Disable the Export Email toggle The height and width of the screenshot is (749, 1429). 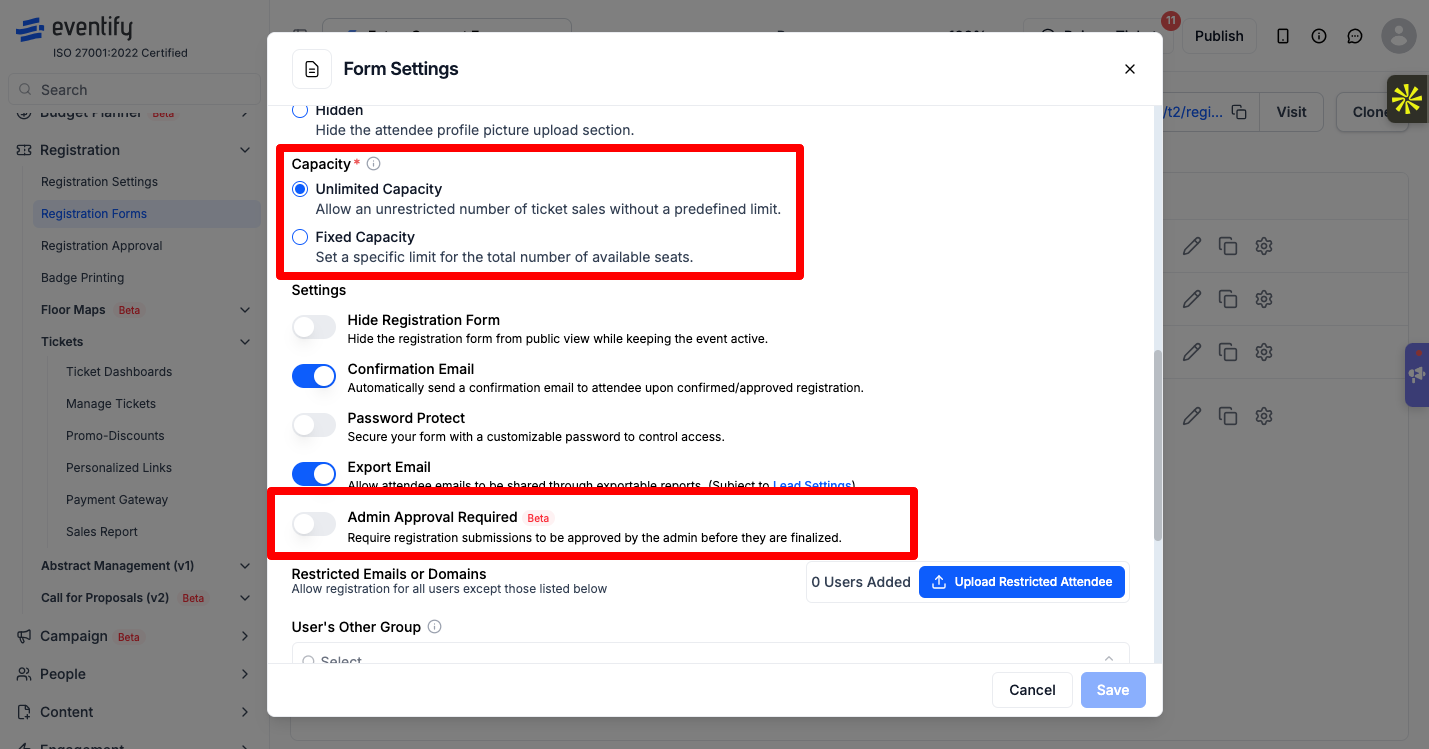[x=314, y=474]
